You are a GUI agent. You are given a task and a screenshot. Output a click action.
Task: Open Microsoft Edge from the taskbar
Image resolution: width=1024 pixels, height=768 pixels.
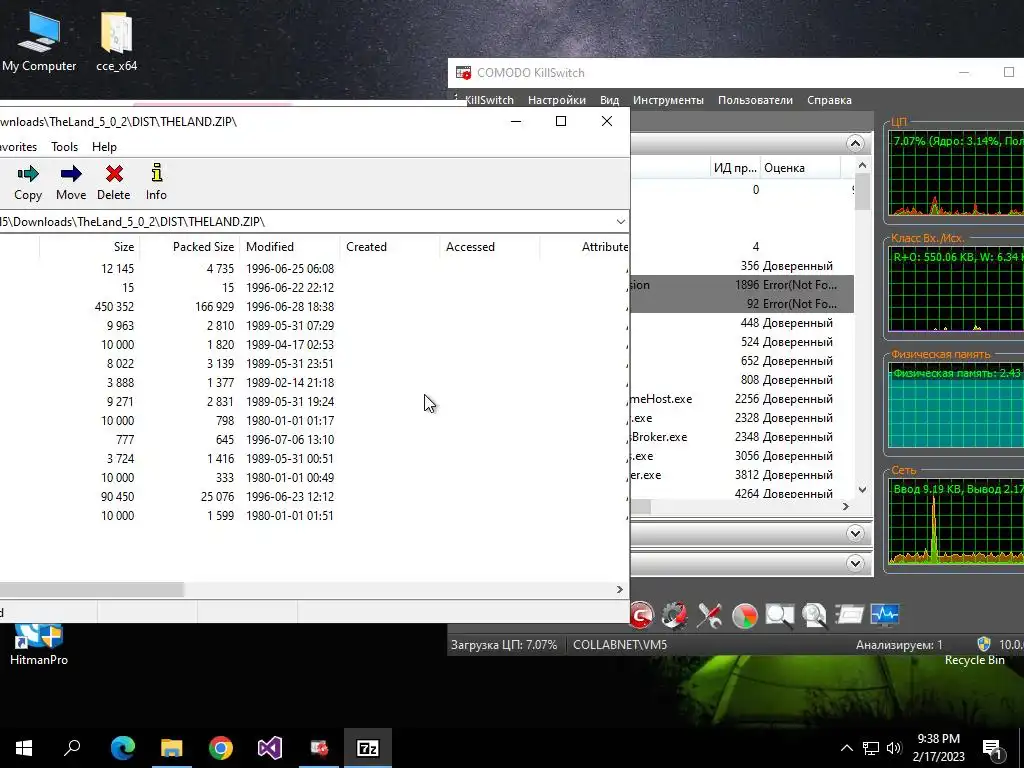[122, 748]
